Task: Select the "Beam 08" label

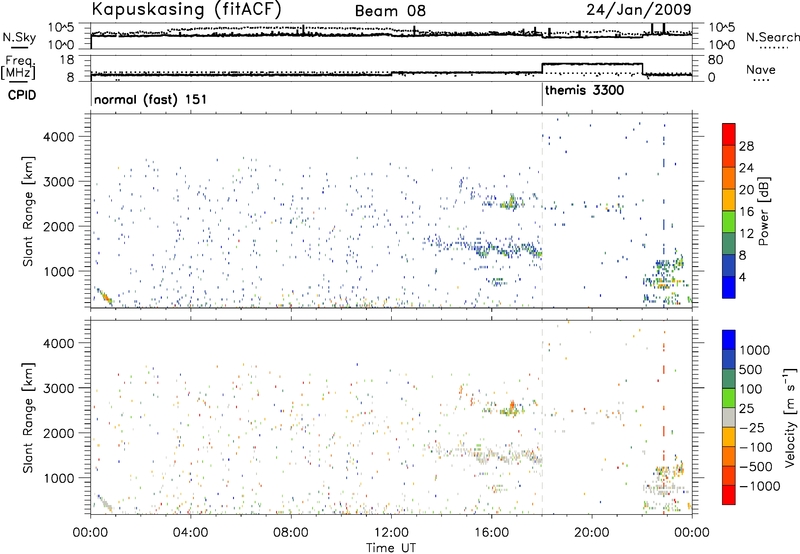Action: coord(390,11)
